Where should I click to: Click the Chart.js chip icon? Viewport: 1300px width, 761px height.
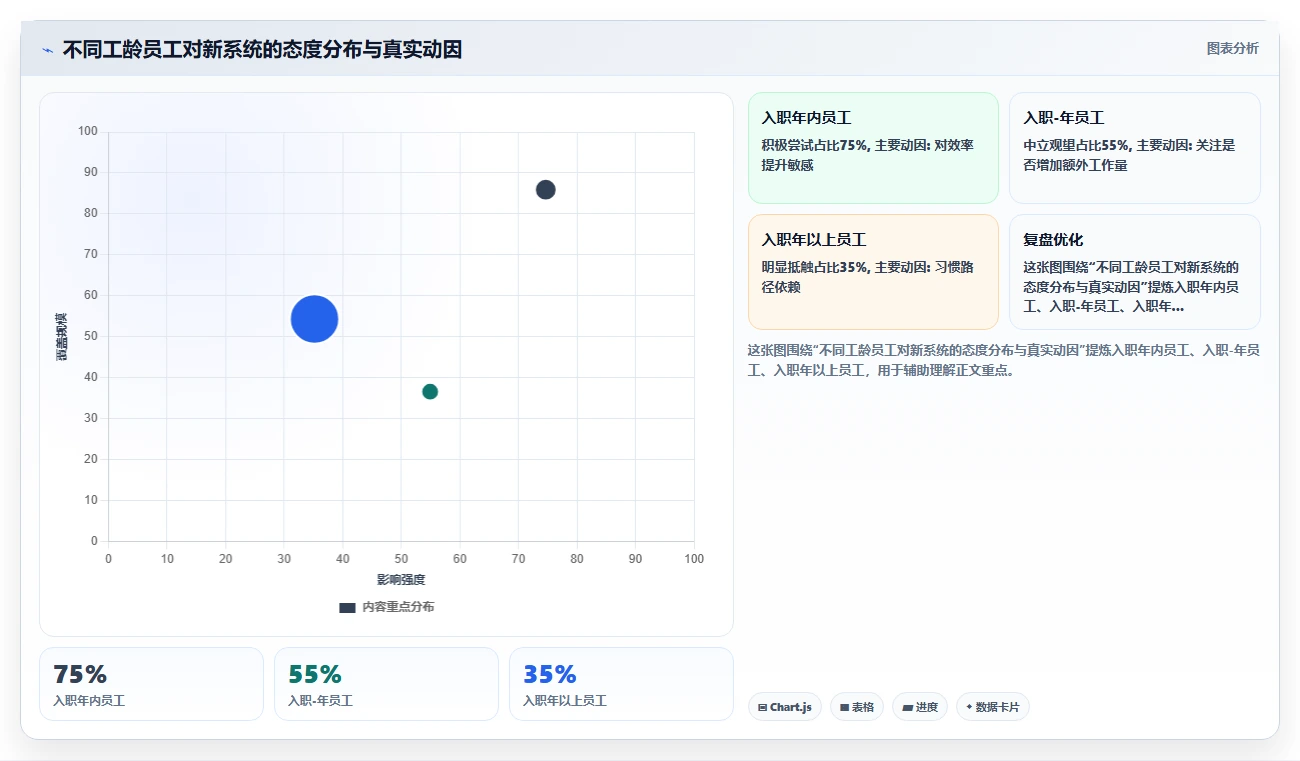763,707
